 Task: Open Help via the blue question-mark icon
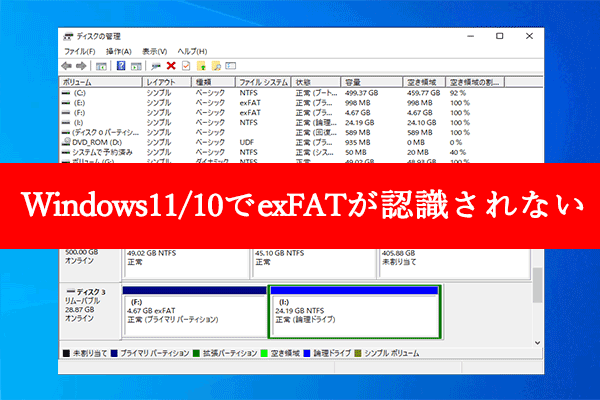(x=121, y=66)
